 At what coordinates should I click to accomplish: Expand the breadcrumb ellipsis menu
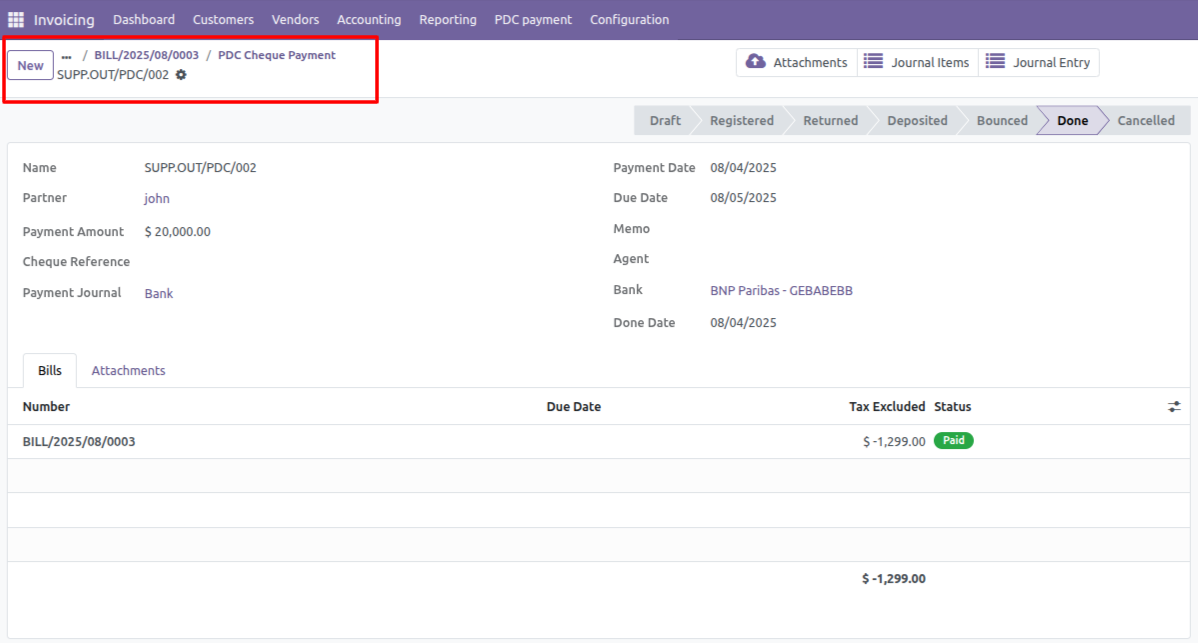tap(66, 56)
